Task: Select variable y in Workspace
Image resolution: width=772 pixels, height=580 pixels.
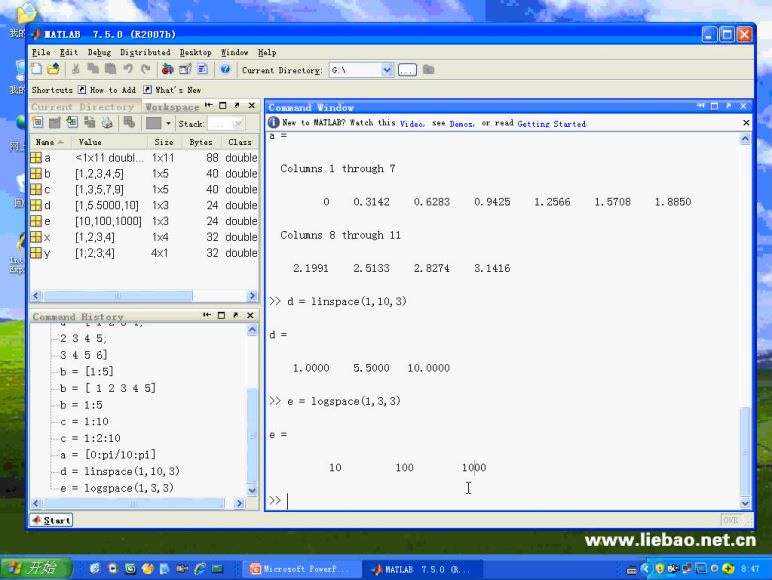Action: (144, 253)
